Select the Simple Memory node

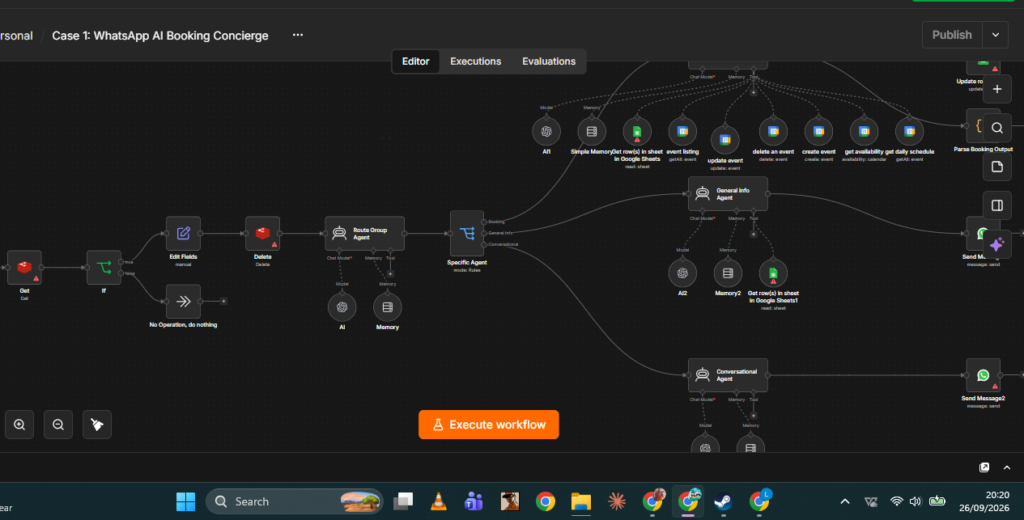(592, 131)
